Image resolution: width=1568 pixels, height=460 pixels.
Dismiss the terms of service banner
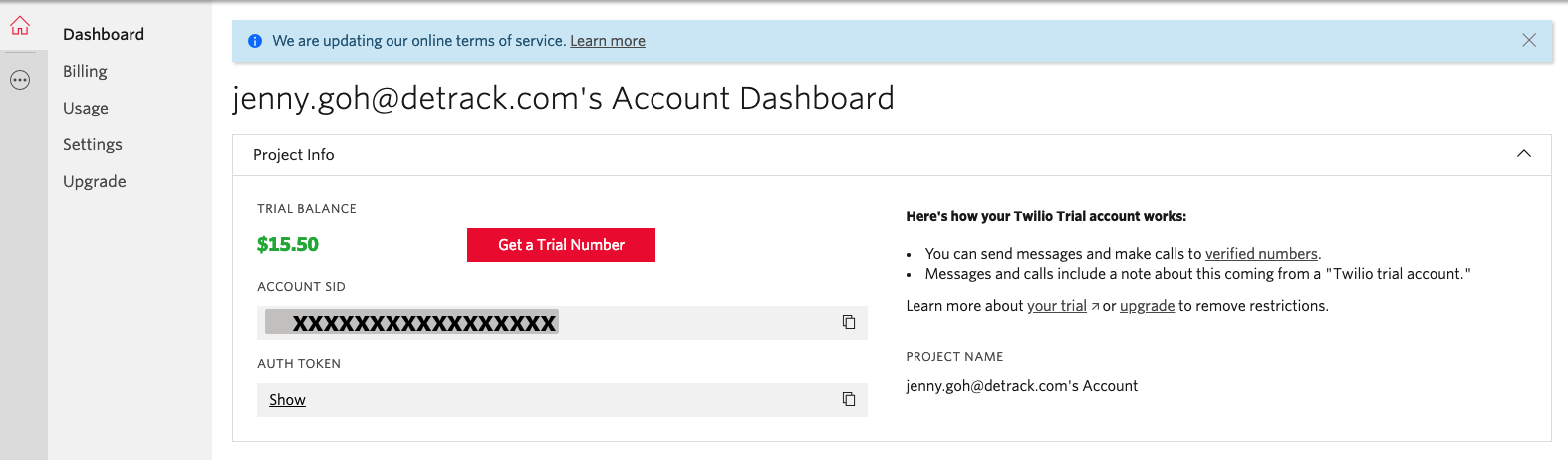(x=1529, y=40)
